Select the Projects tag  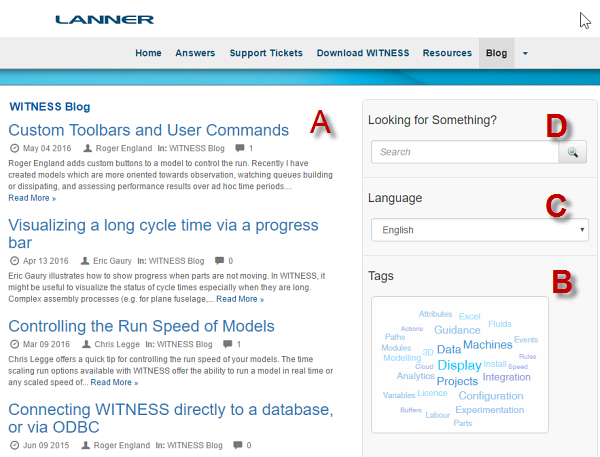click(x=457, y=381)
